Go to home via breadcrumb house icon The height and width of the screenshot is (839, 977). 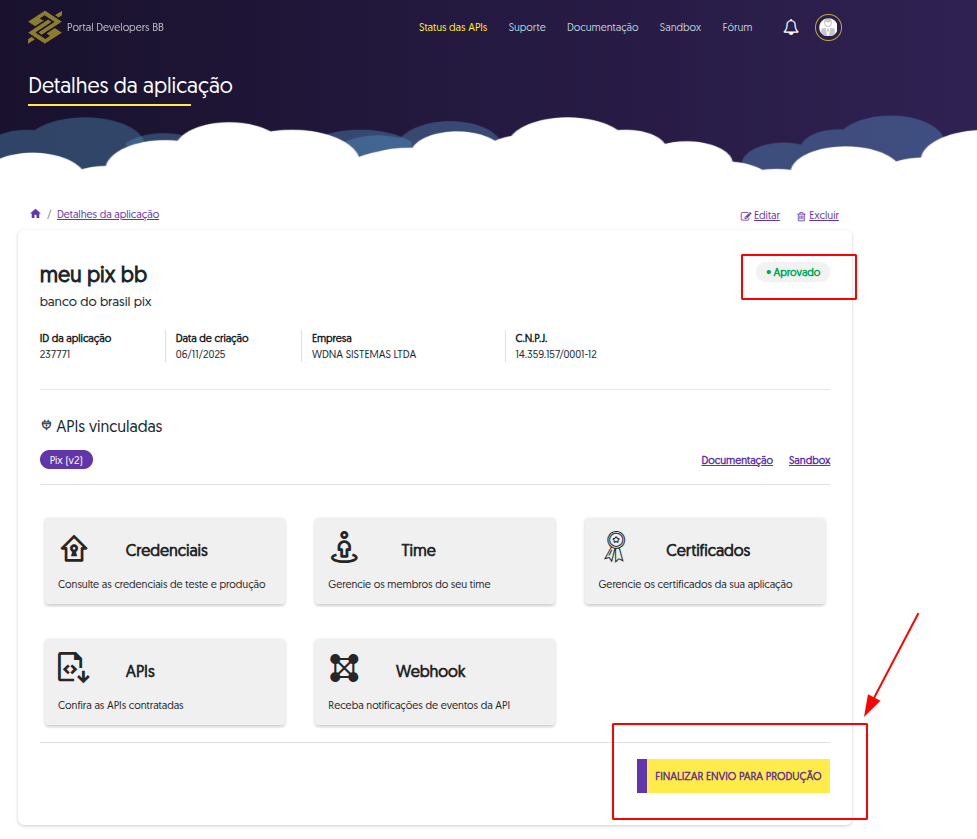[35, 214]
